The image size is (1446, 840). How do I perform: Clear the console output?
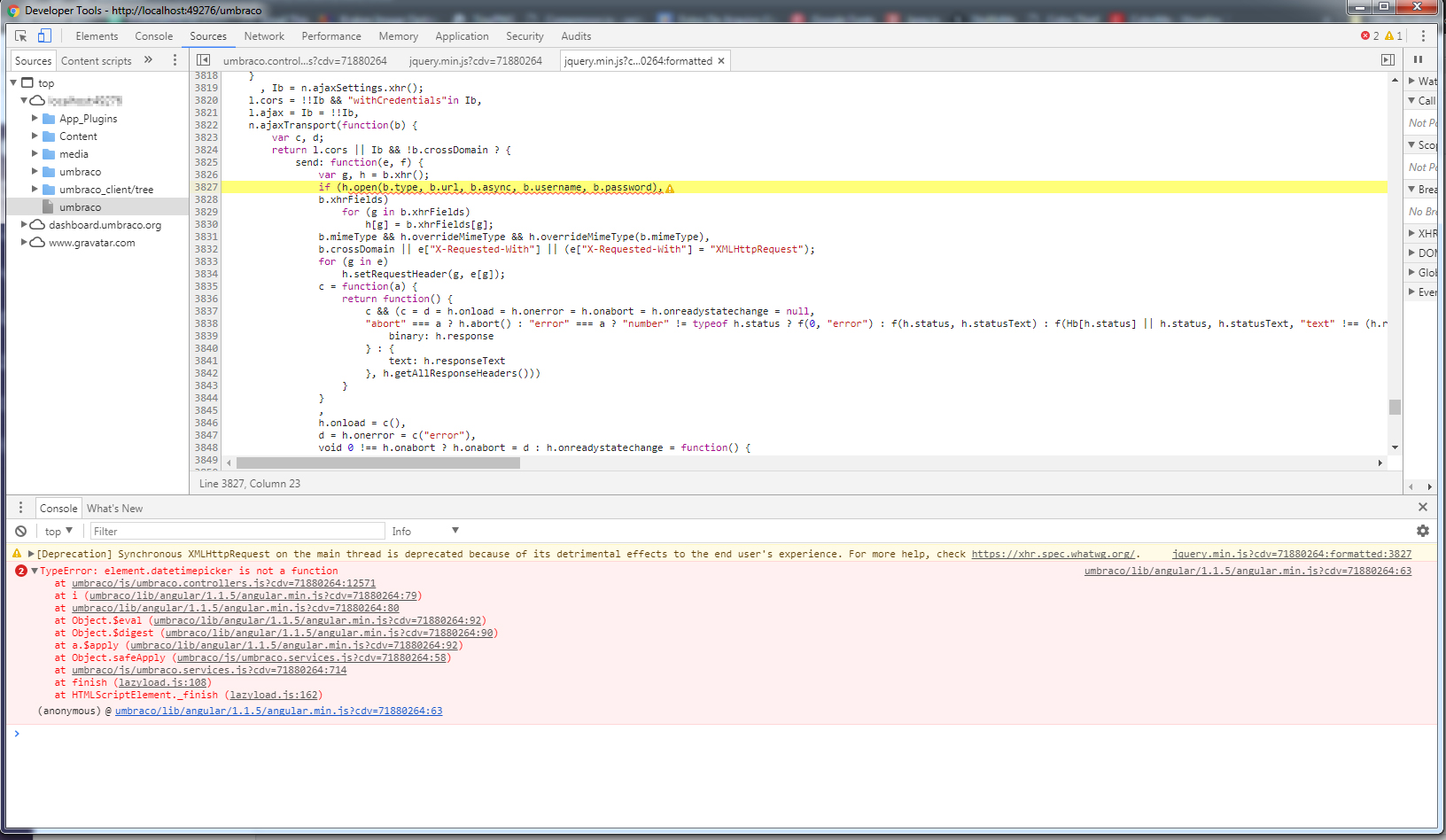coord(20,532)
